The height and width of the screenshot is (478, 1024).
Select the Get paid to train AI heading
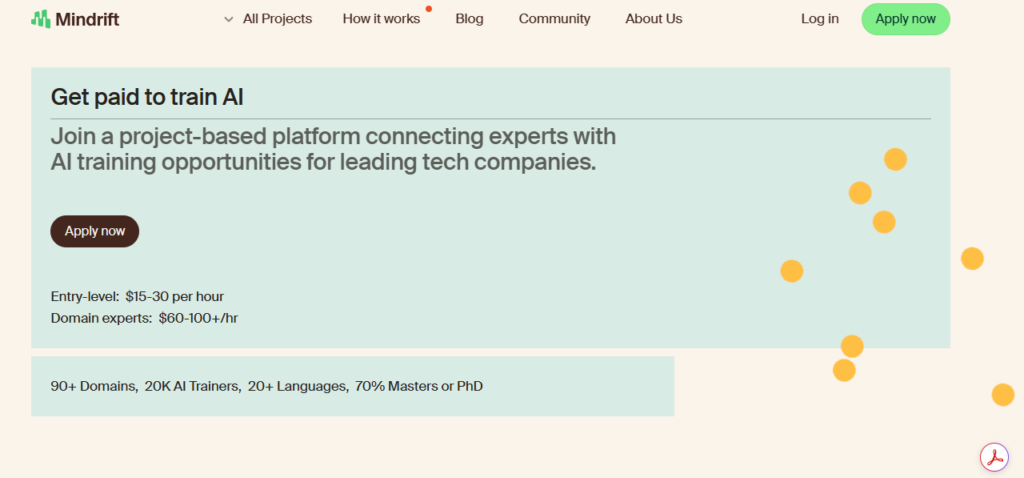147,97
